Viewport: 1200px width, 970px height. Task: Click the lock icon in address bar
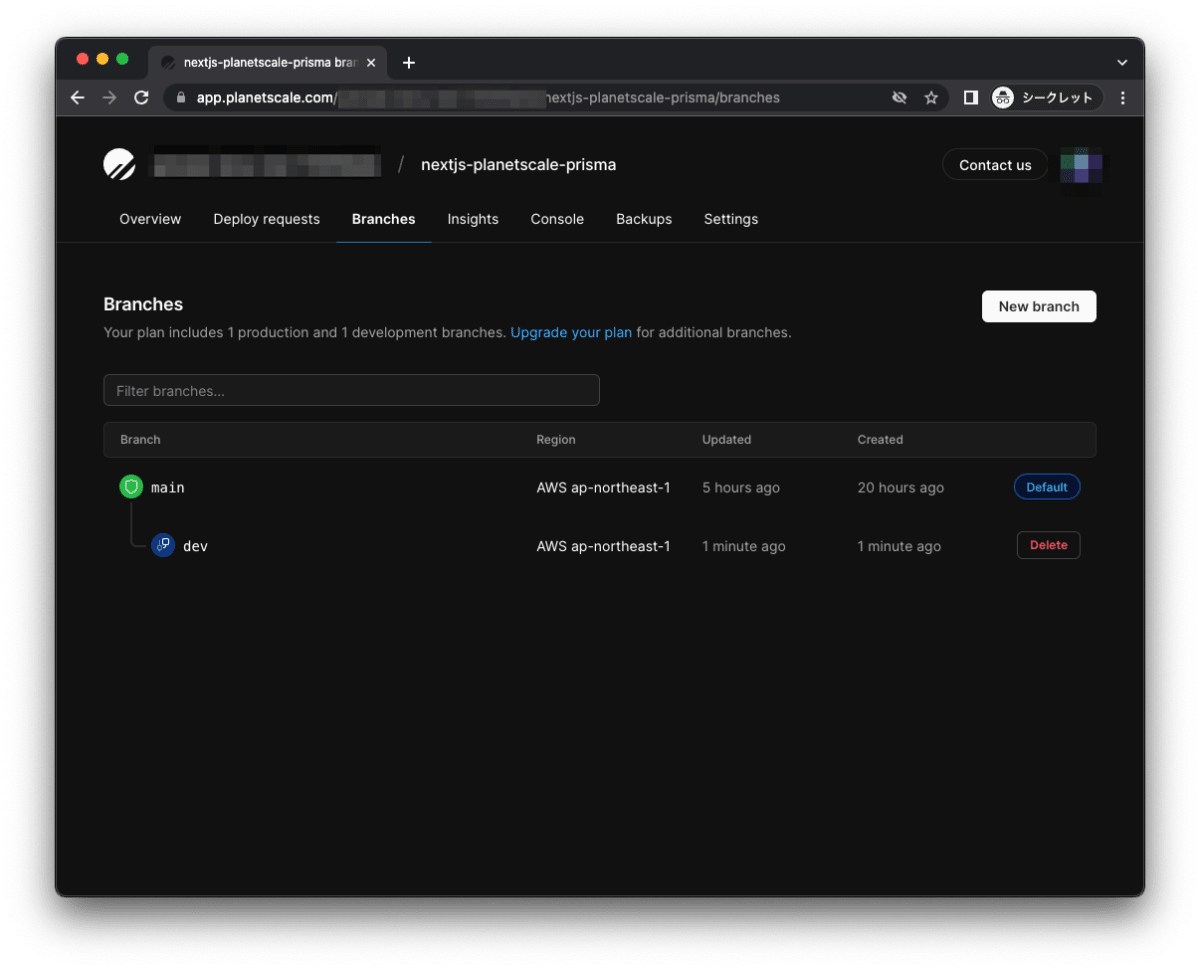pos(181,98)
